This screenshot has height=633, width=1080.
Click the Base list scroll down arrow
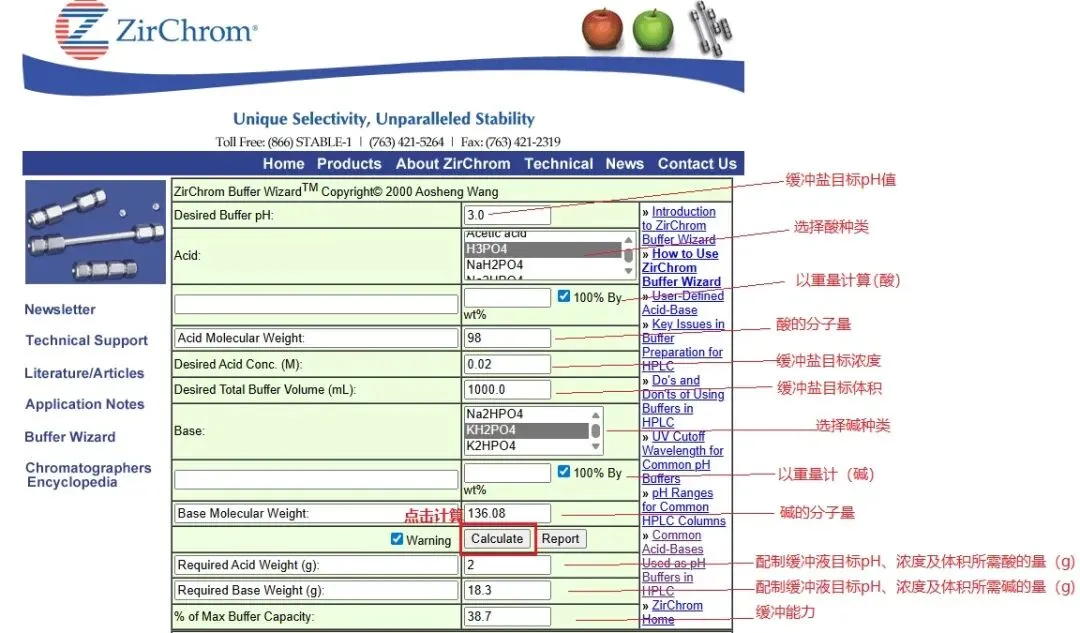click(596, 446)
